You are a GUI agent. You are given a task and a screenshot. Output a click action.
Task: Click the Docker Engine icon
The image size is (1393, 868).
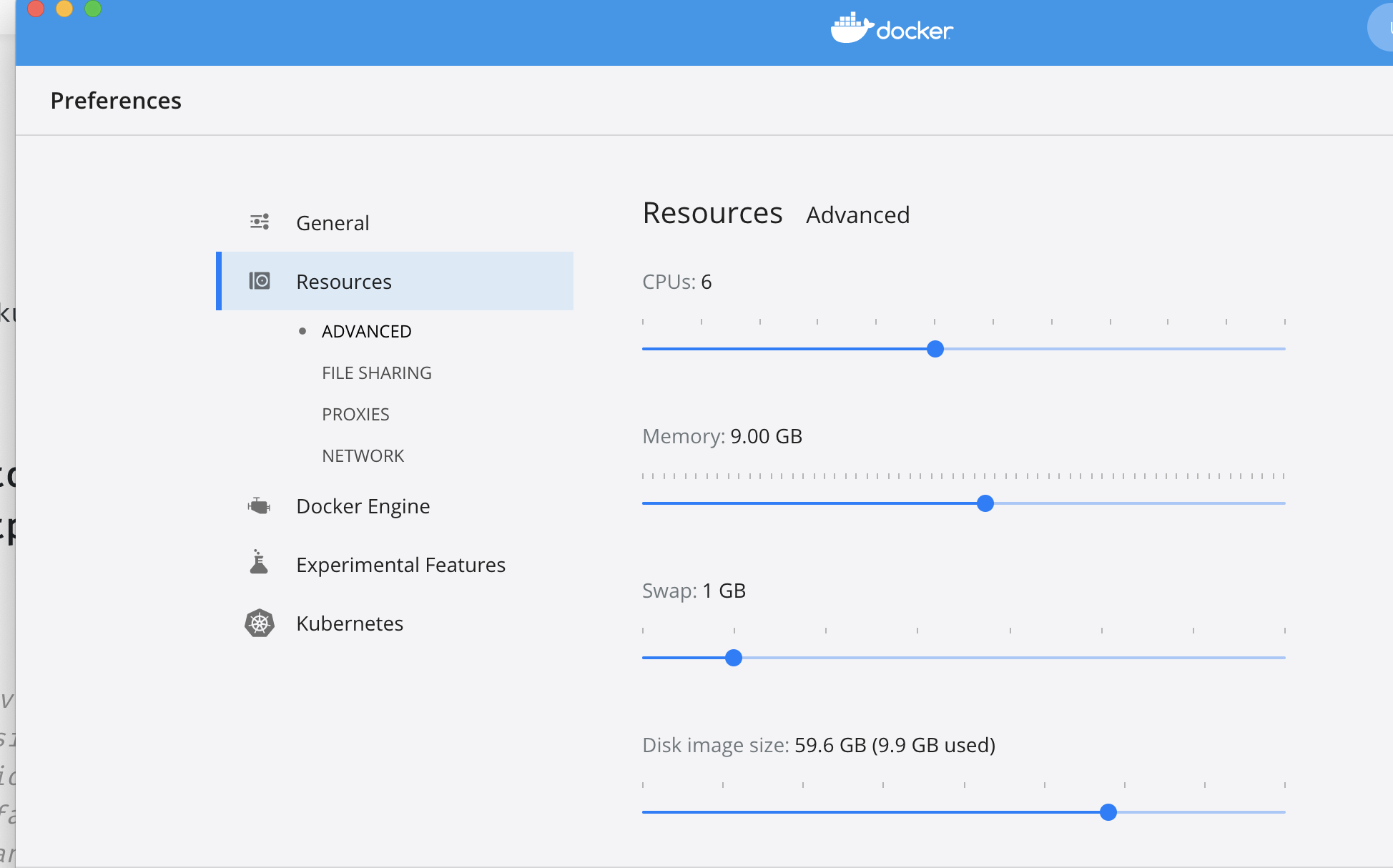(x=259, y=506)
